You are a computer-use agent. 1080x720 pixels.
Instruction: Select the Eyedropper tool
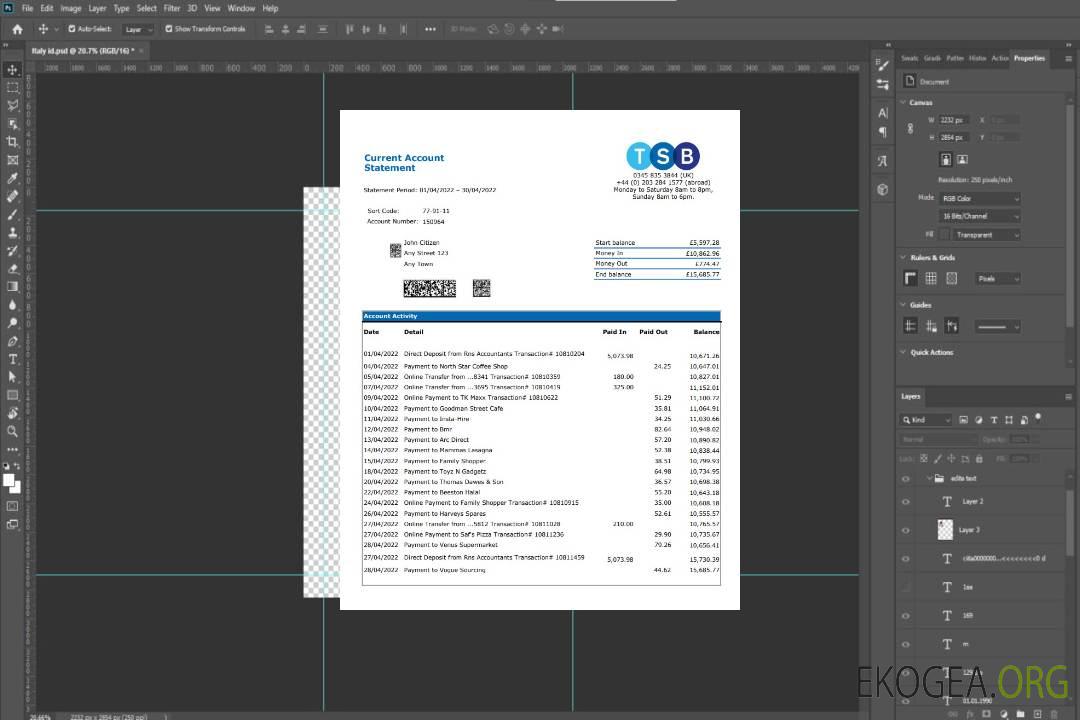click(x=12, y=178)
